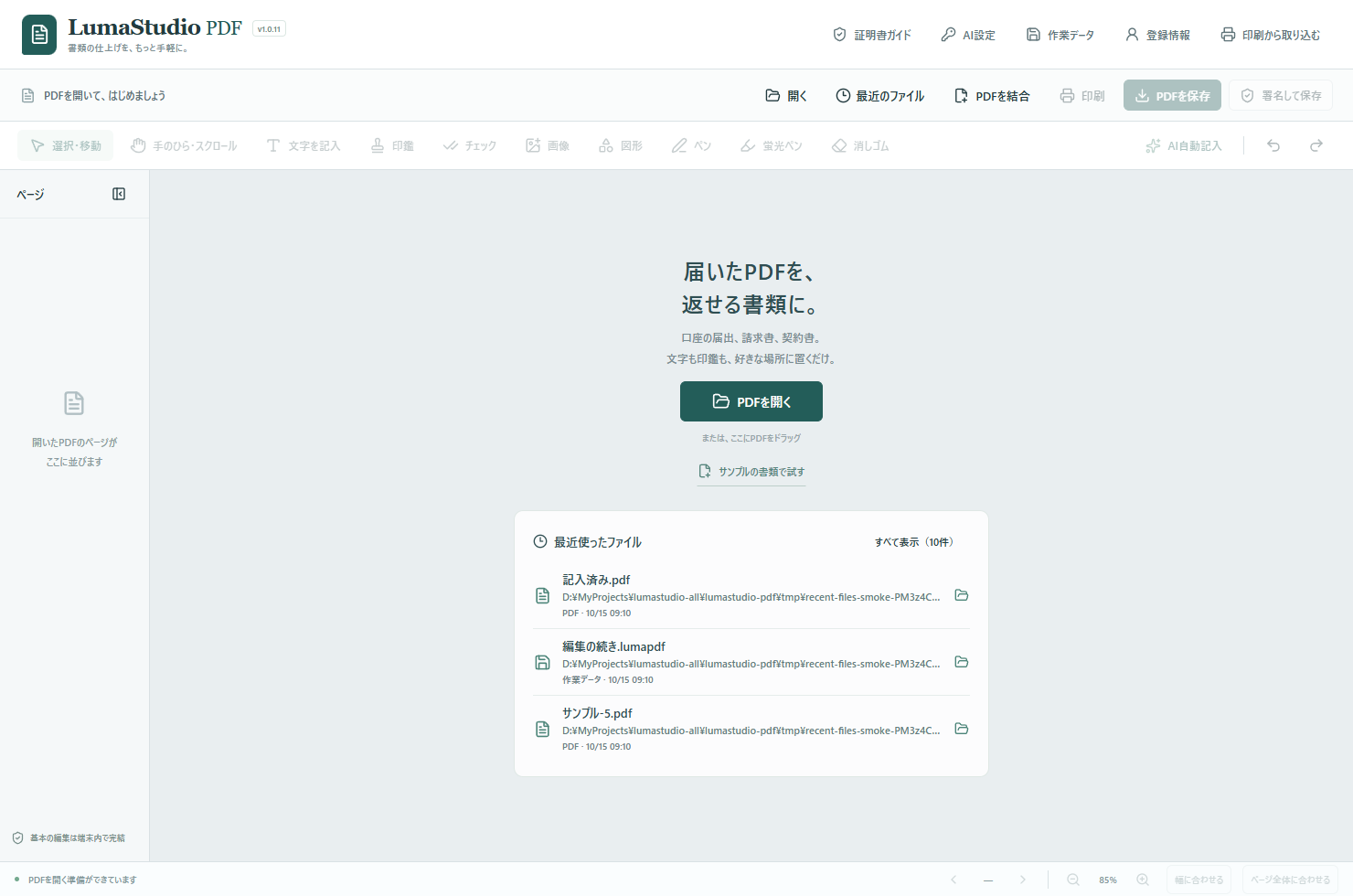Open 登録情報 registration info

click(1157, 35)
